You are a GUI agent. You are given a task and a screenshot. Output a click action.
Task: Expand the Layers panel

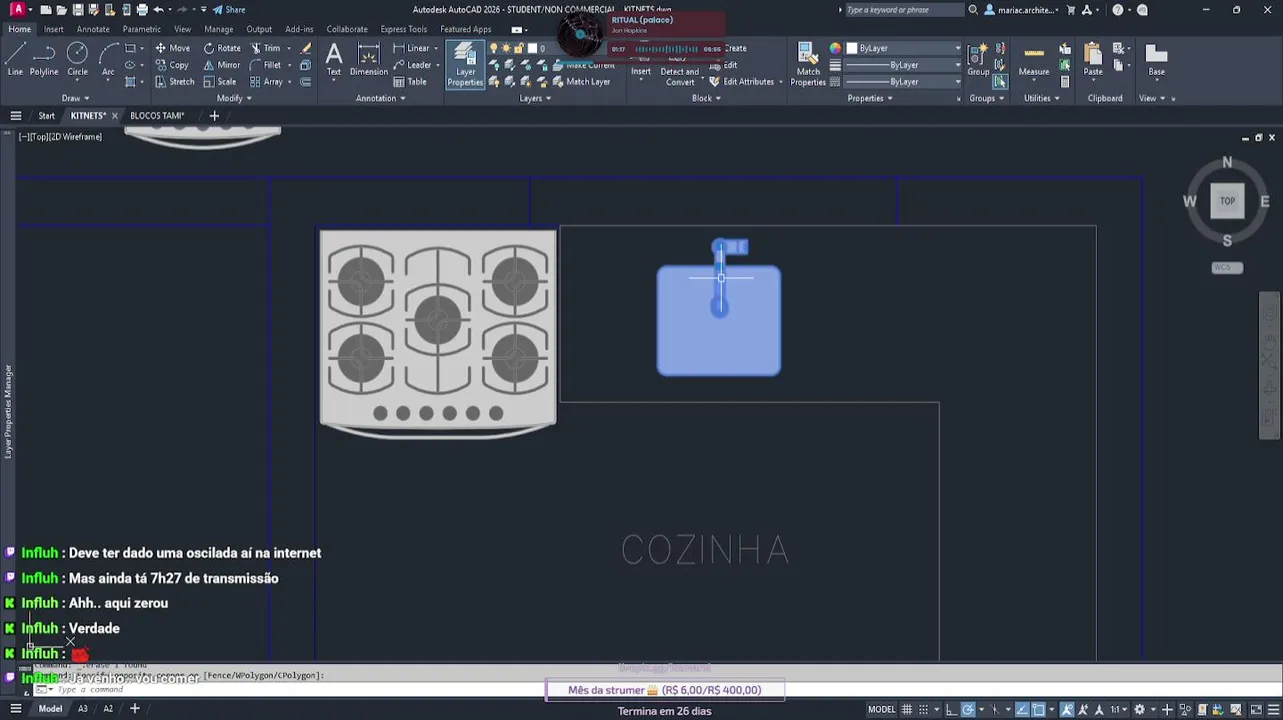click(x=535, y=98)
